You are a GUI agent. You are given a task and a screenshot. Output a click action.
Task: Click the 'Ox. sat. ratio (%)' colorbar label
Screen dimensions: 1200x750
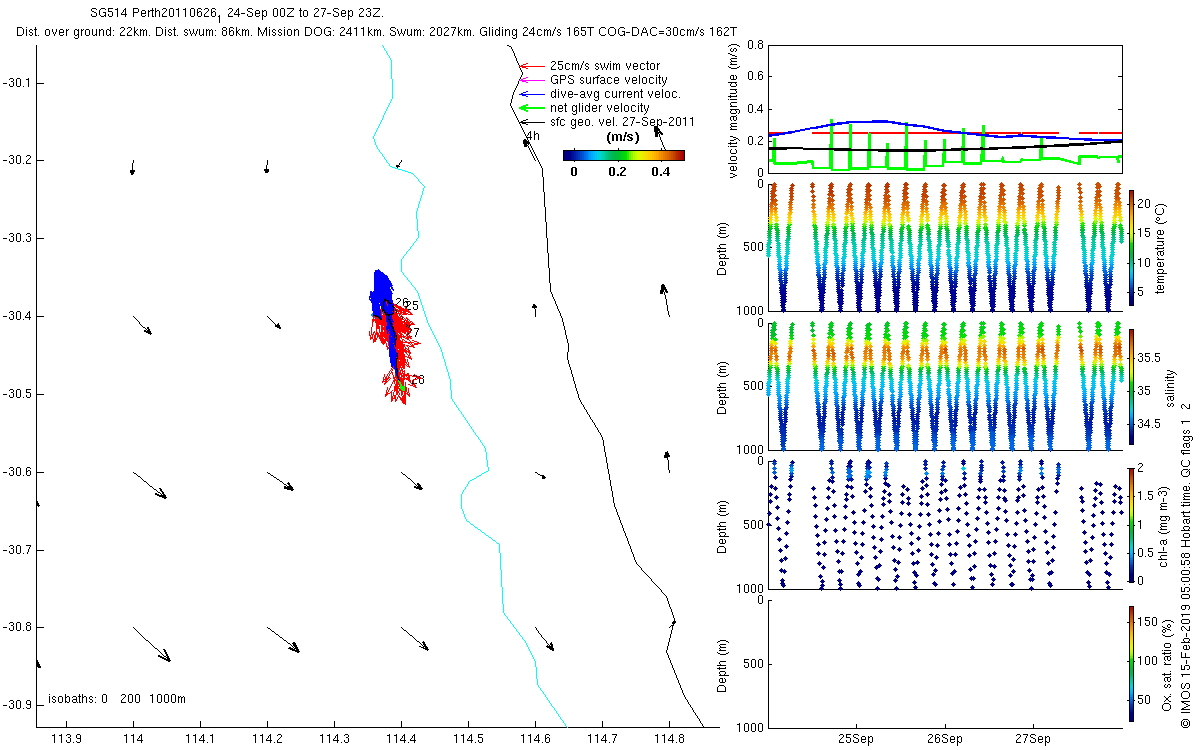point(1169,664)
